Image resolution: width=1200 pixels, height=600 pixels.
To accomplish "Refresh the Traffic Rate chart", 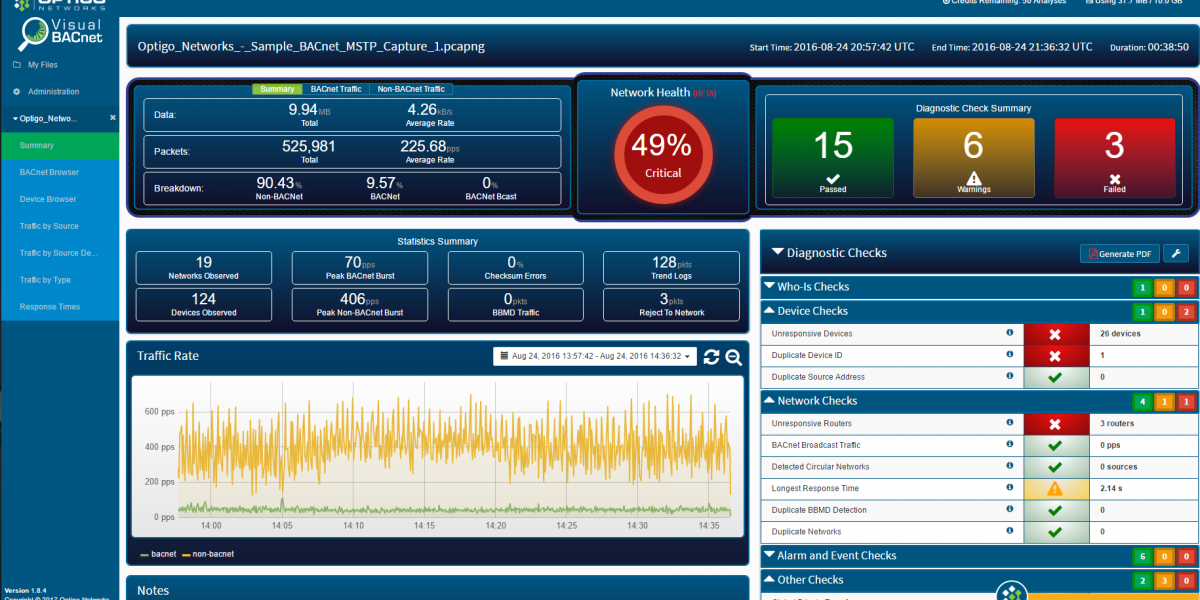I will click(711, 357).
